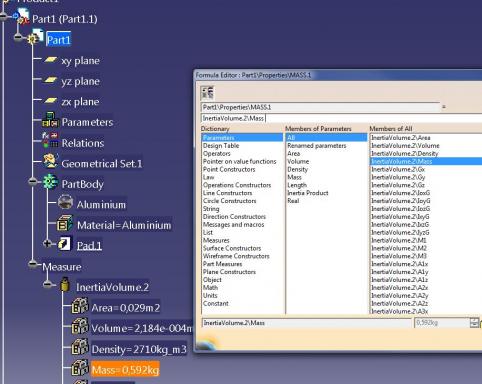
Task: Click the Part1 gear part icon
Action: (35, 37)
